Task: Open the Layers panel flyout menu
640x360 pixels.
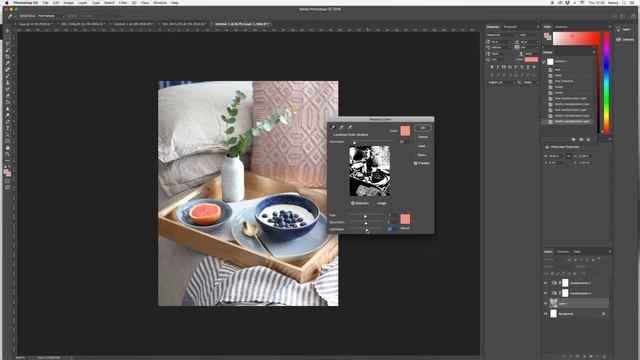Action: click(x=610, y=251)
